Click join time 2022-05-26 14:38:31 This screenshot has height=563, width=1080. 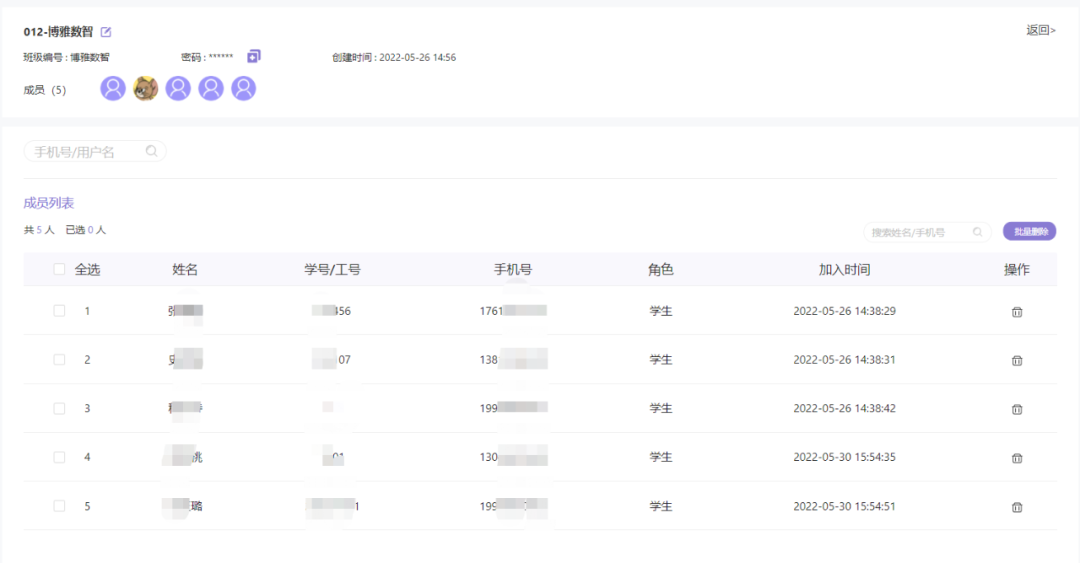point(844,360)
